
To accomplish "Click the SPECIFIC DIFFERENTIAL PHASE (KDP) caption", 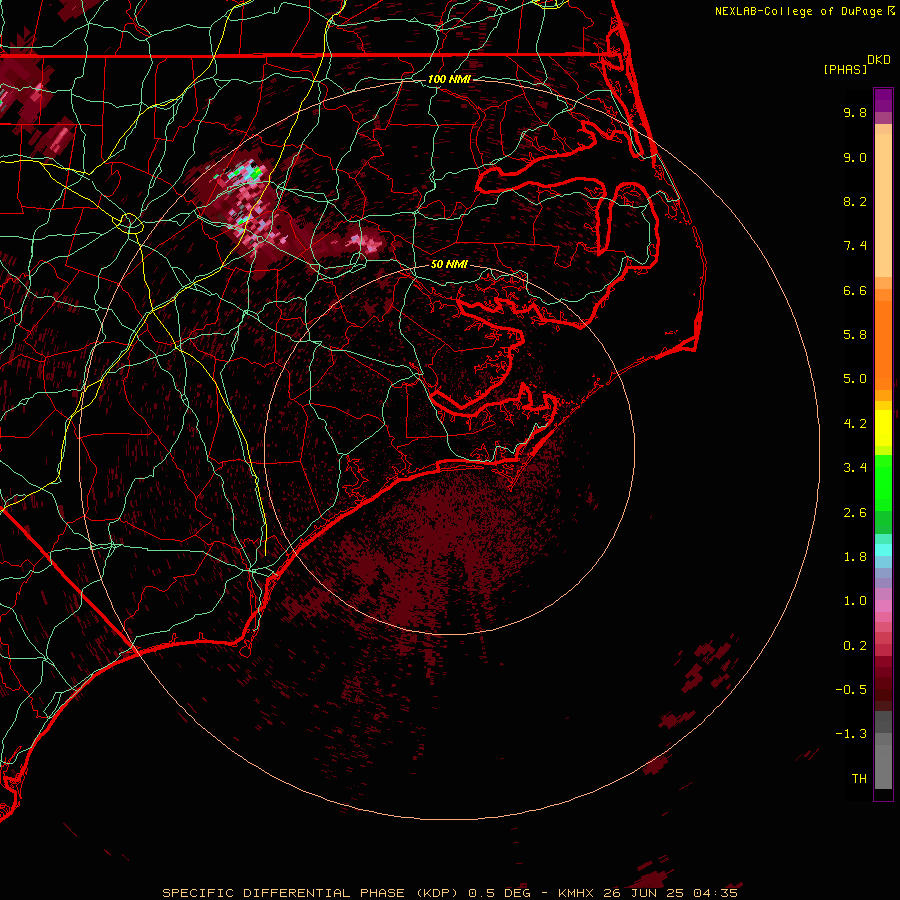I will point(311,893).
